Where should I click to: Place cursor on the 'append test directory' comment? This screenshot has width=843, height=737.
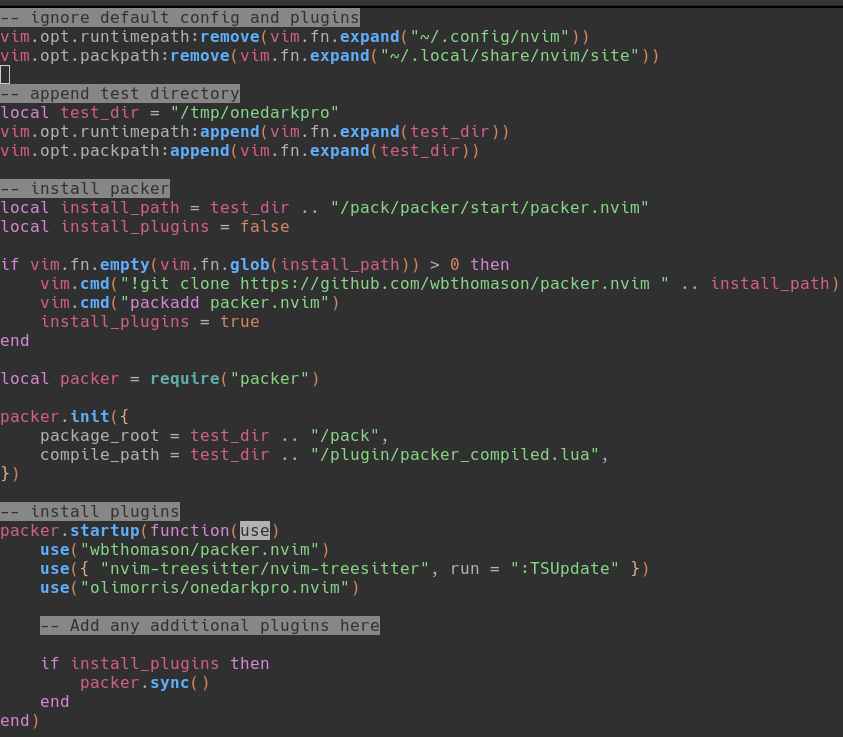[120, 94]
